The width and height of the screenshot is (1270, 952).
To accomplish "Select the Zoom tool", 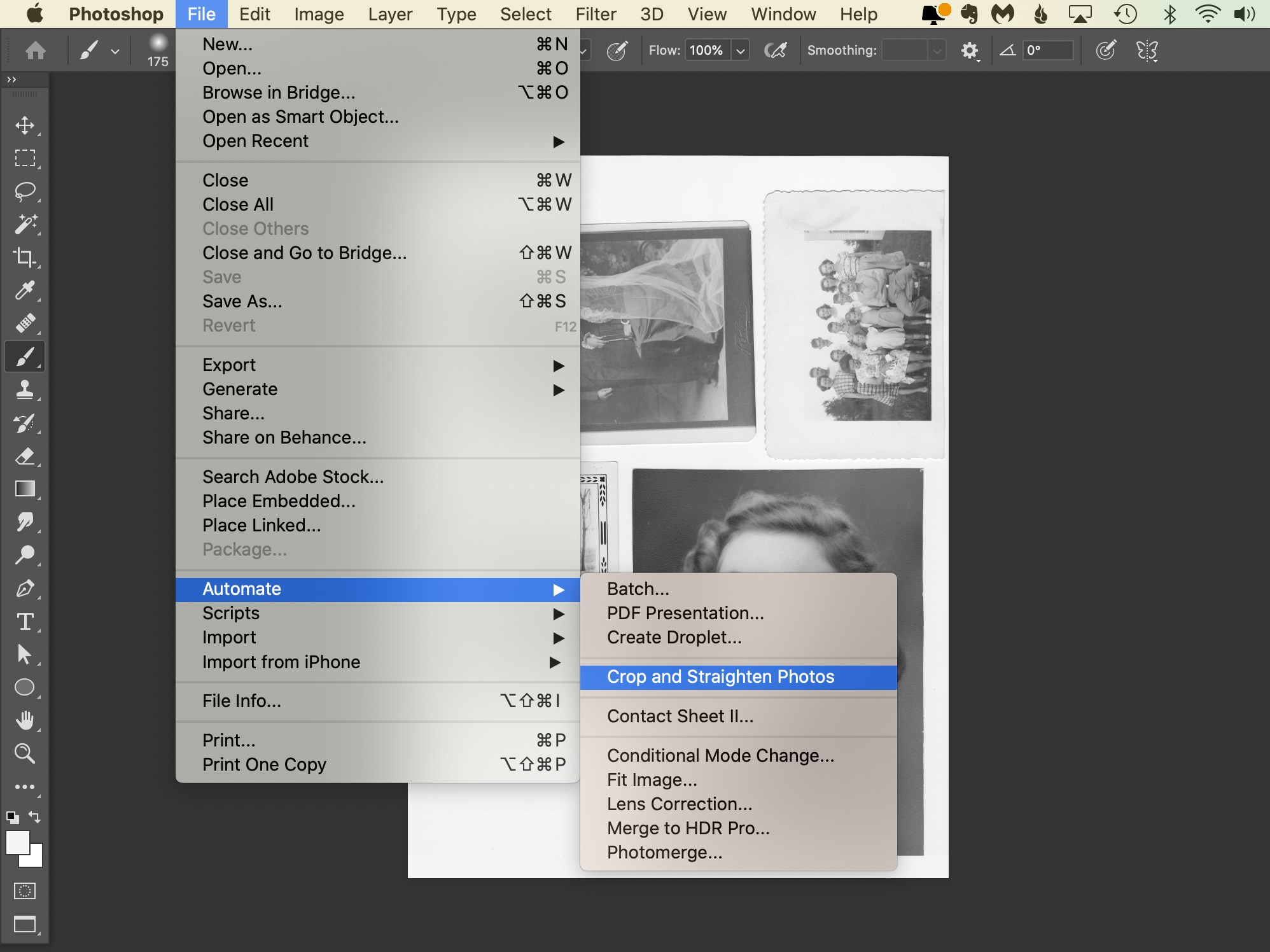I will coord(26,754).
